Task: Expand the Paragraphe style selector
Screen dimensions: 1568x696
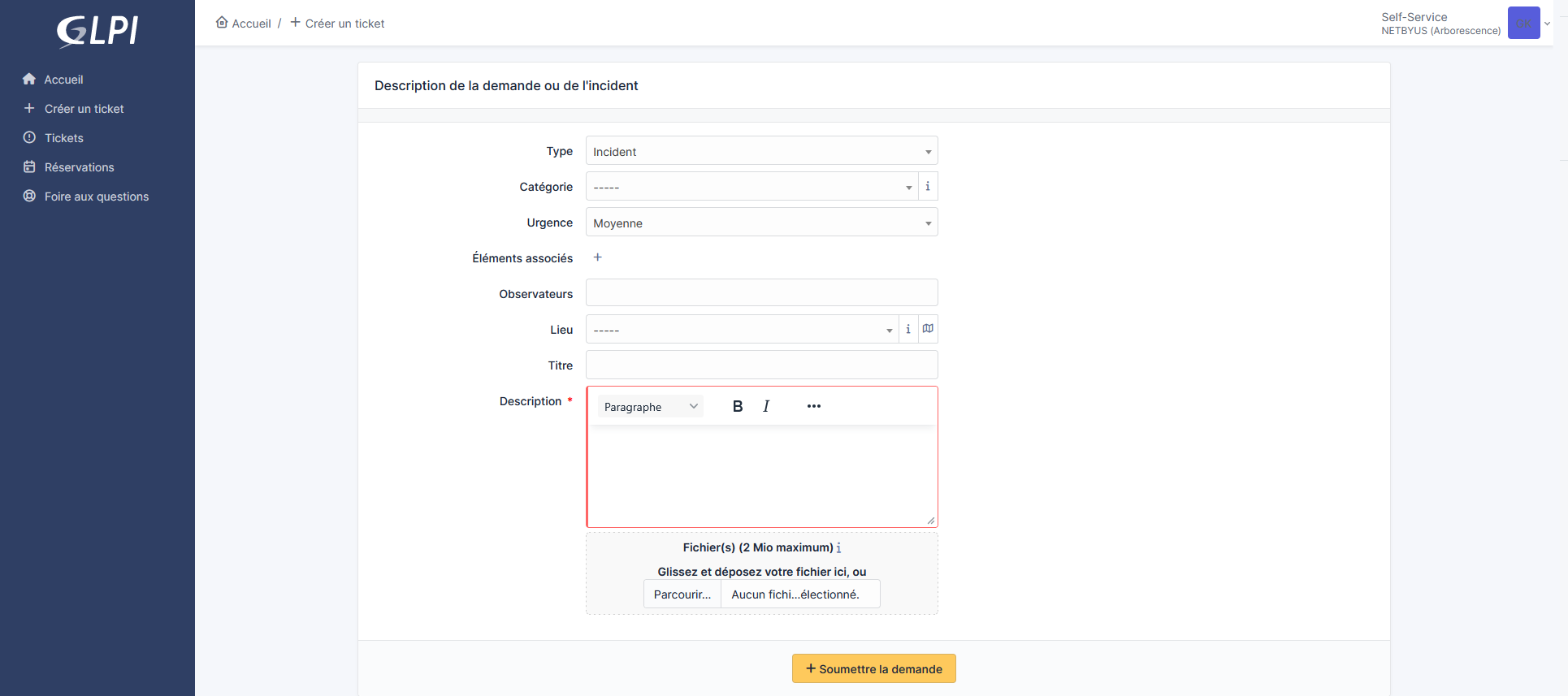Action: (650, 407)
